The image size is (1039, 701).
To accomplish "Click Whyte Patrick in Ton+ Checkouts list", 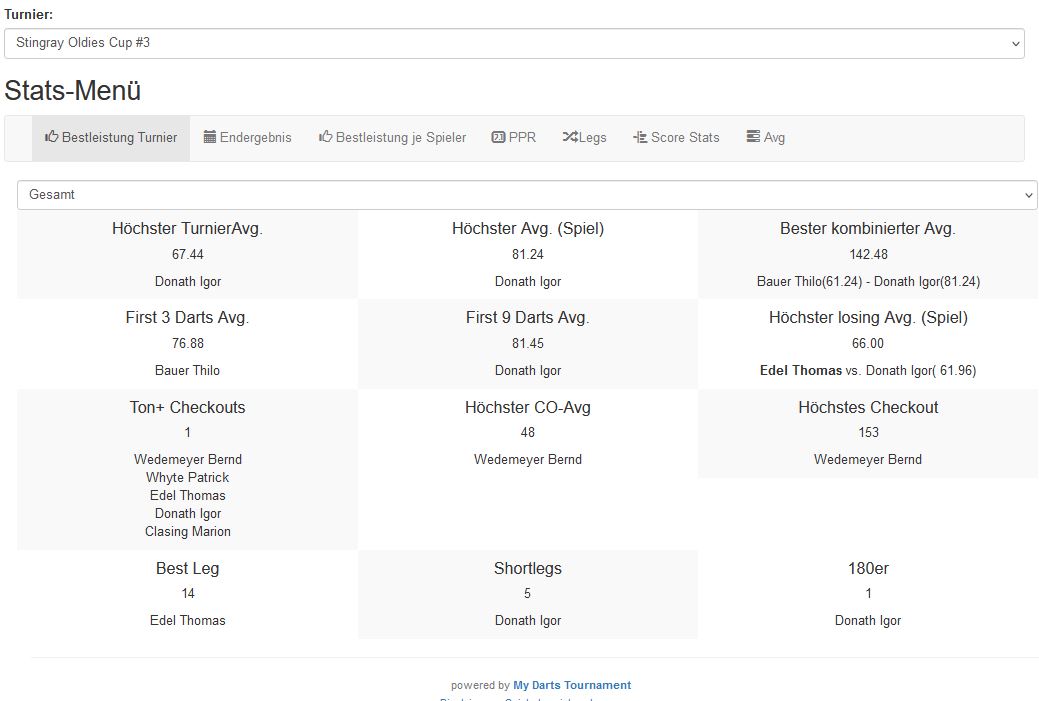I will pyautogui.click(x=187, y=477).
